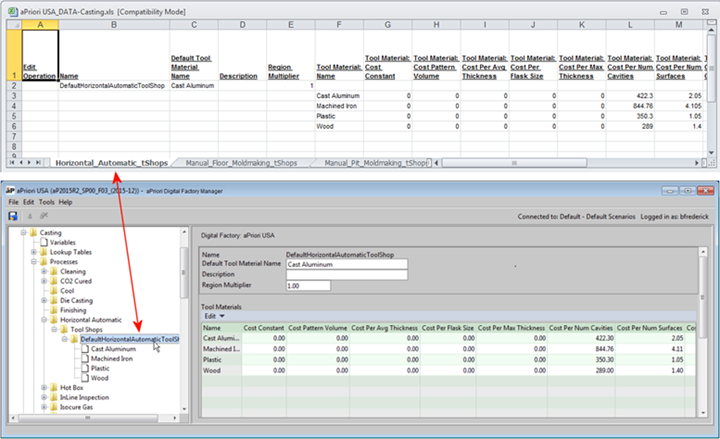Click the Machined Iron document icon in tree
Screen dimensions: 720x439
[85, 358]
